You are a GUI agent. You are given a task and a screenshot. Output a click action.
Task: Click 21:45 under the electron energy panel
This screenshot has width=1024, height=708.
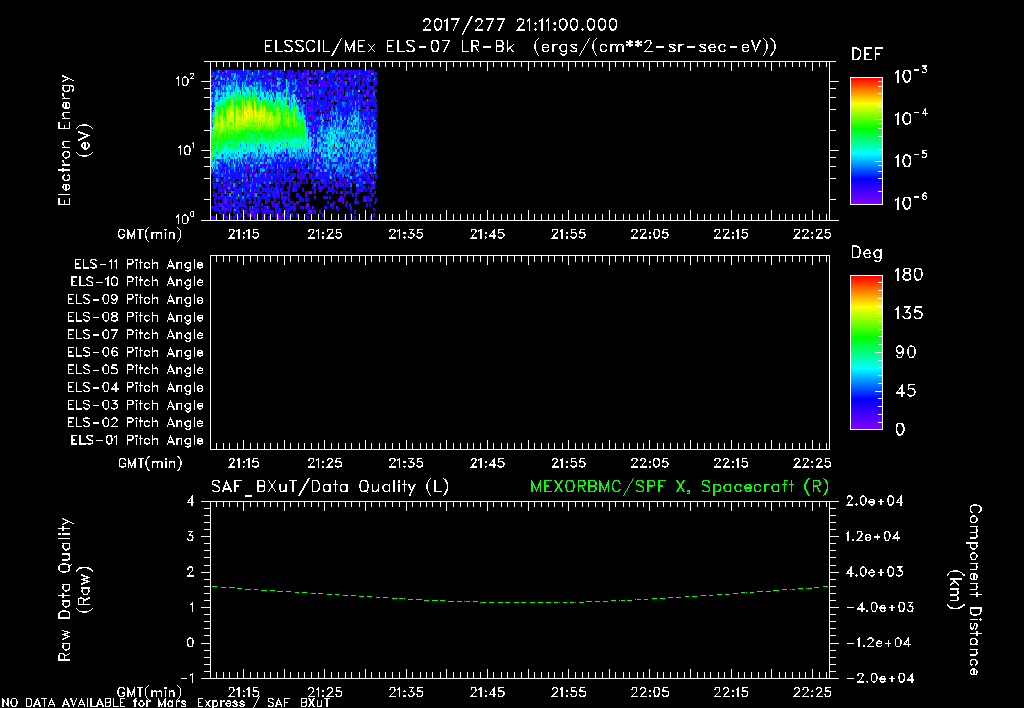[x=487, y=234]
